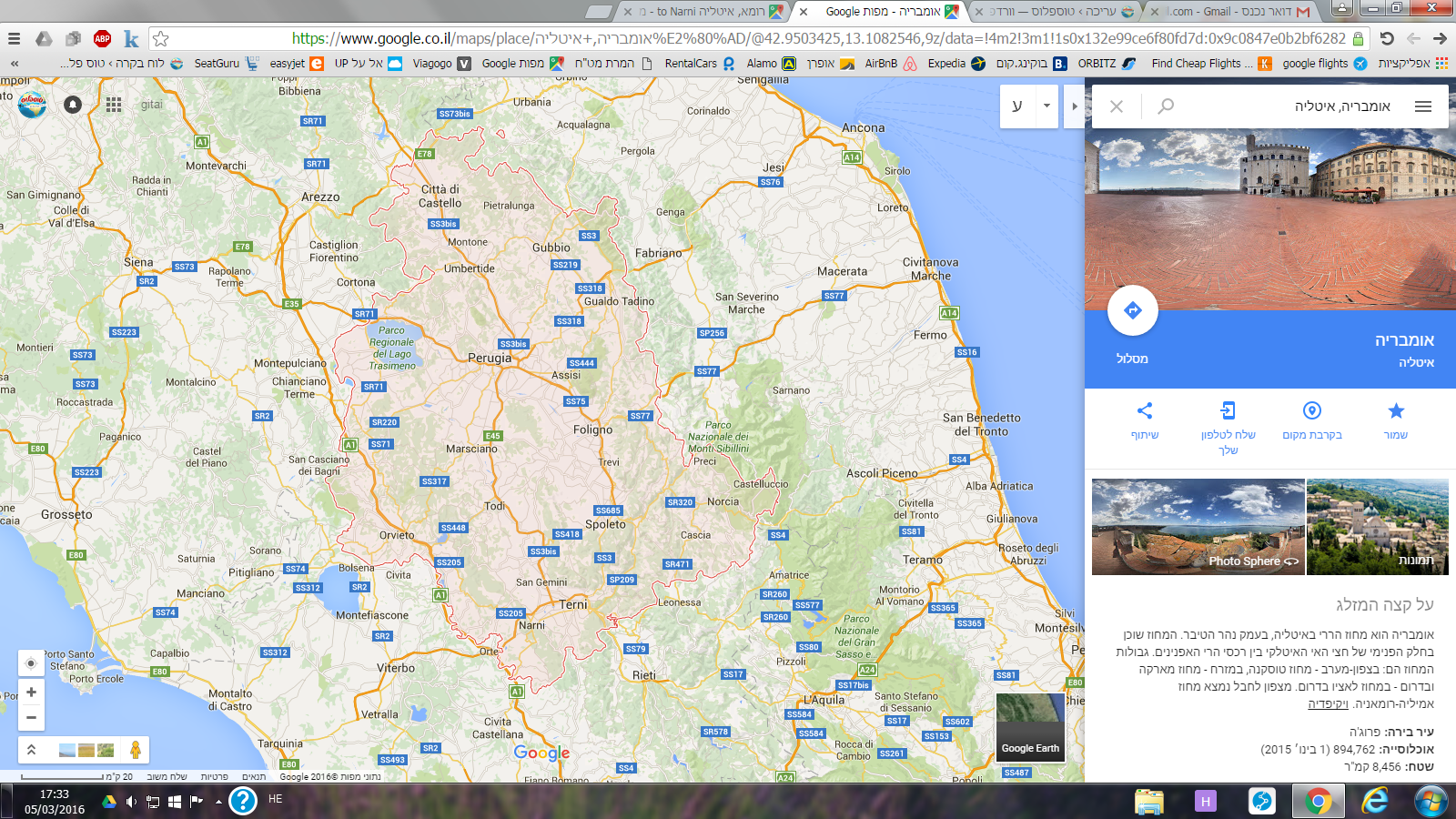Open Google notifications bell on map
This screenshot has height=819, width=1456.
pos(73,105)
